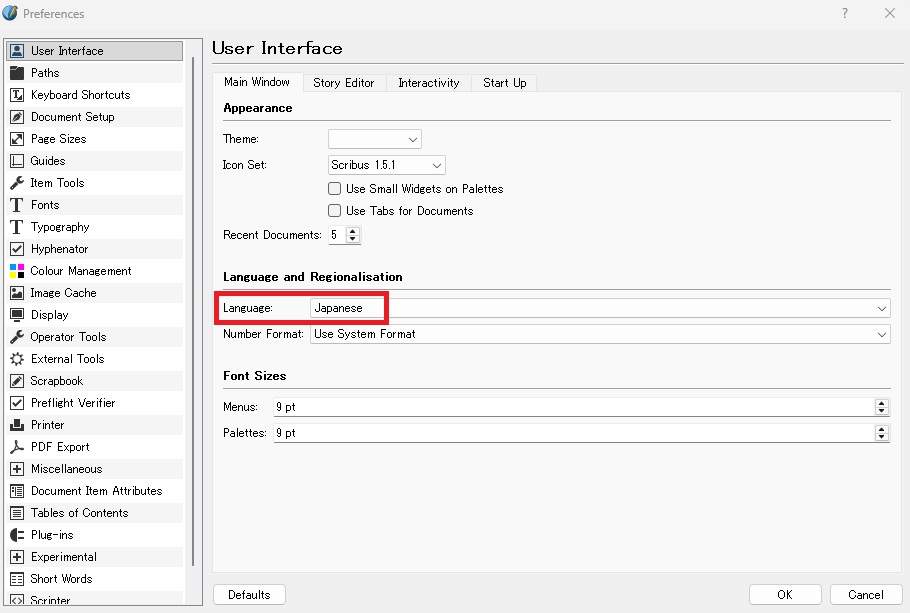910x613 pixels.
Task: Click the PDF Export icon
Action: pos(17,447)
